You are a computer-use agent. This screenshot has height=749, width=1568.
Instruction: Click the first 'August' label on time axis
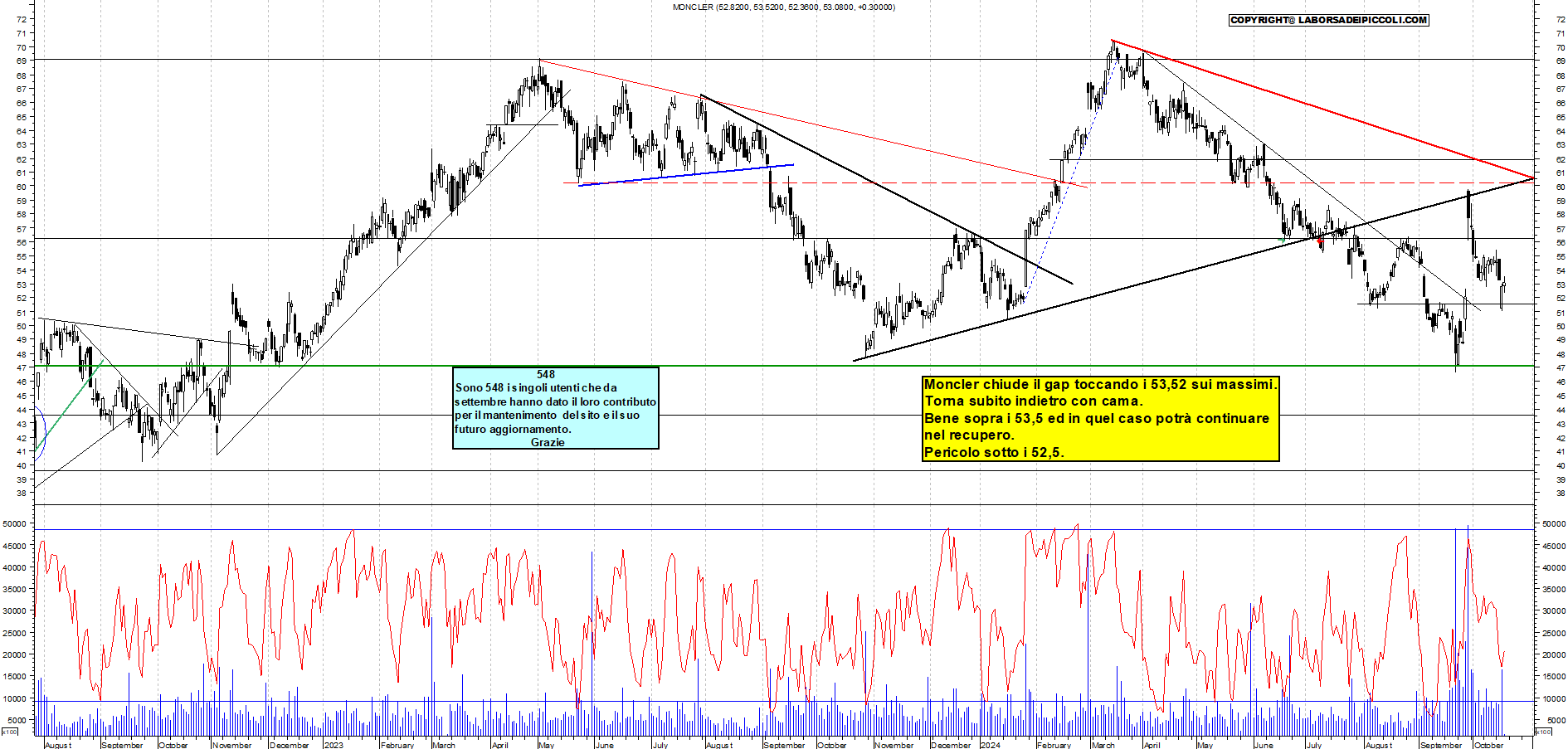tap(58, 745)
